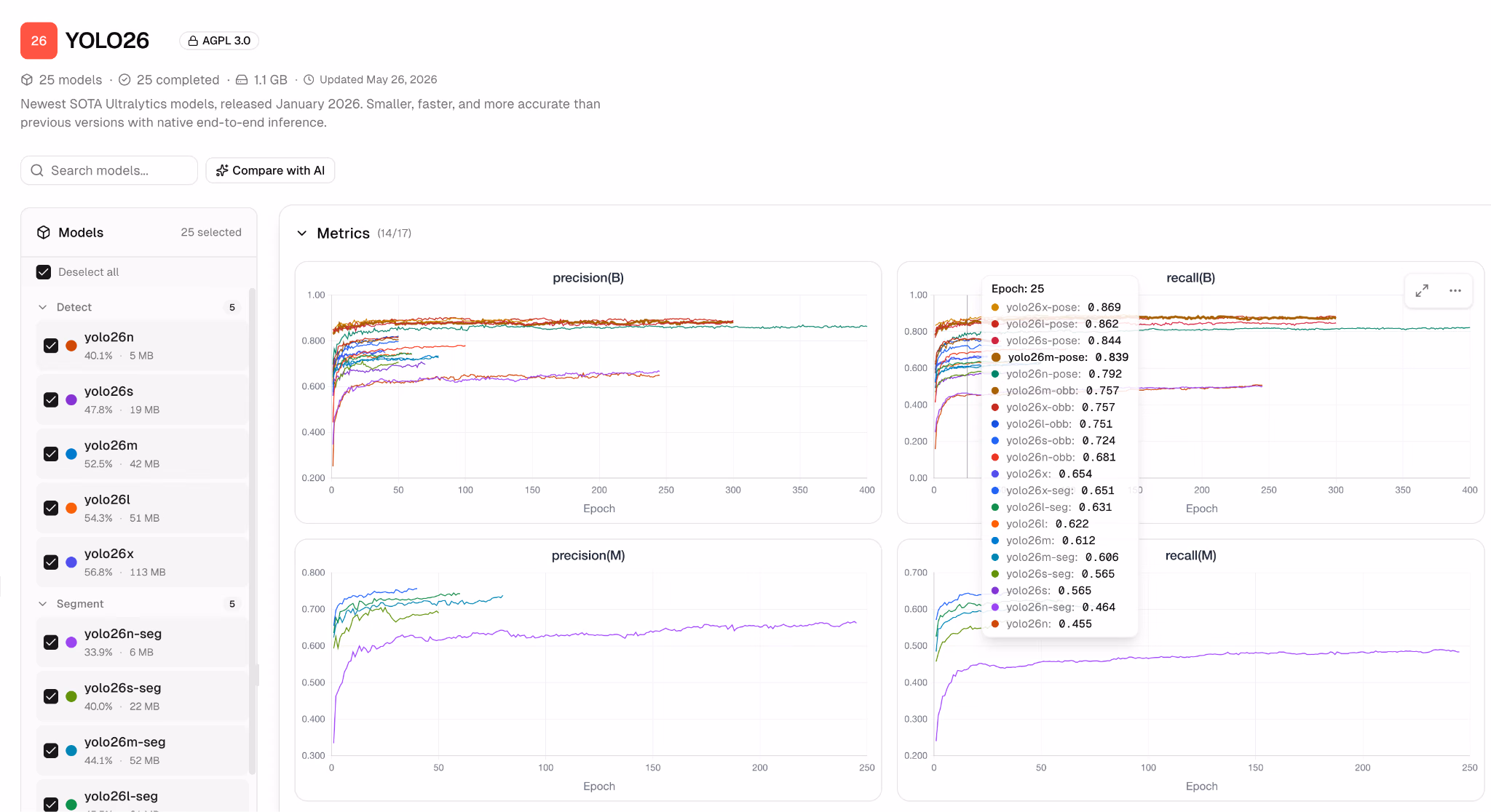This screenshot has width=1491, height=812.
Task: Click the cube icon beside 25 models
Action: coord(27,79)
